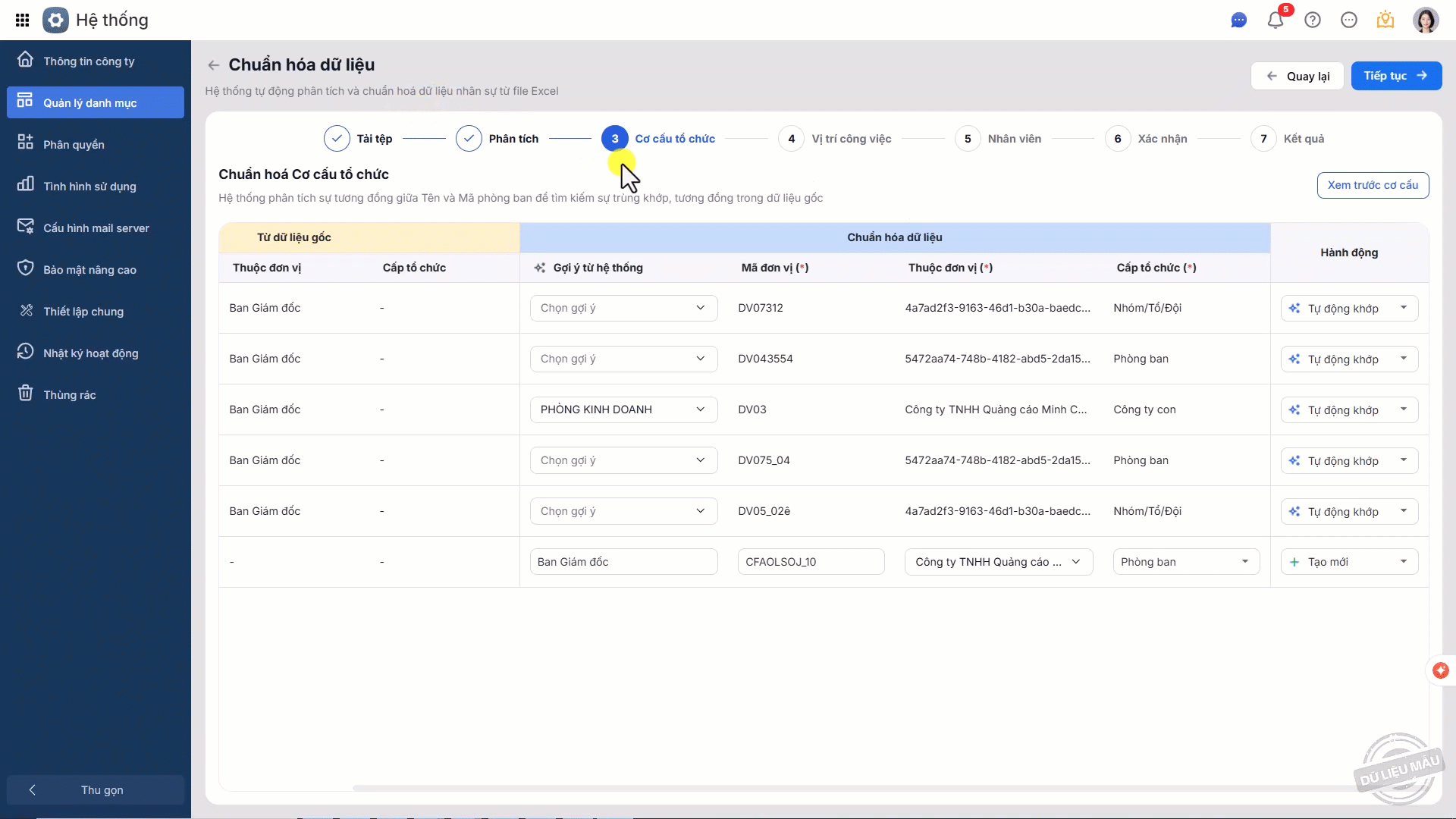Screen dimensions: 1456x819
Task: Expand Tạo mới action dropdown
Action: (1403, 562)
